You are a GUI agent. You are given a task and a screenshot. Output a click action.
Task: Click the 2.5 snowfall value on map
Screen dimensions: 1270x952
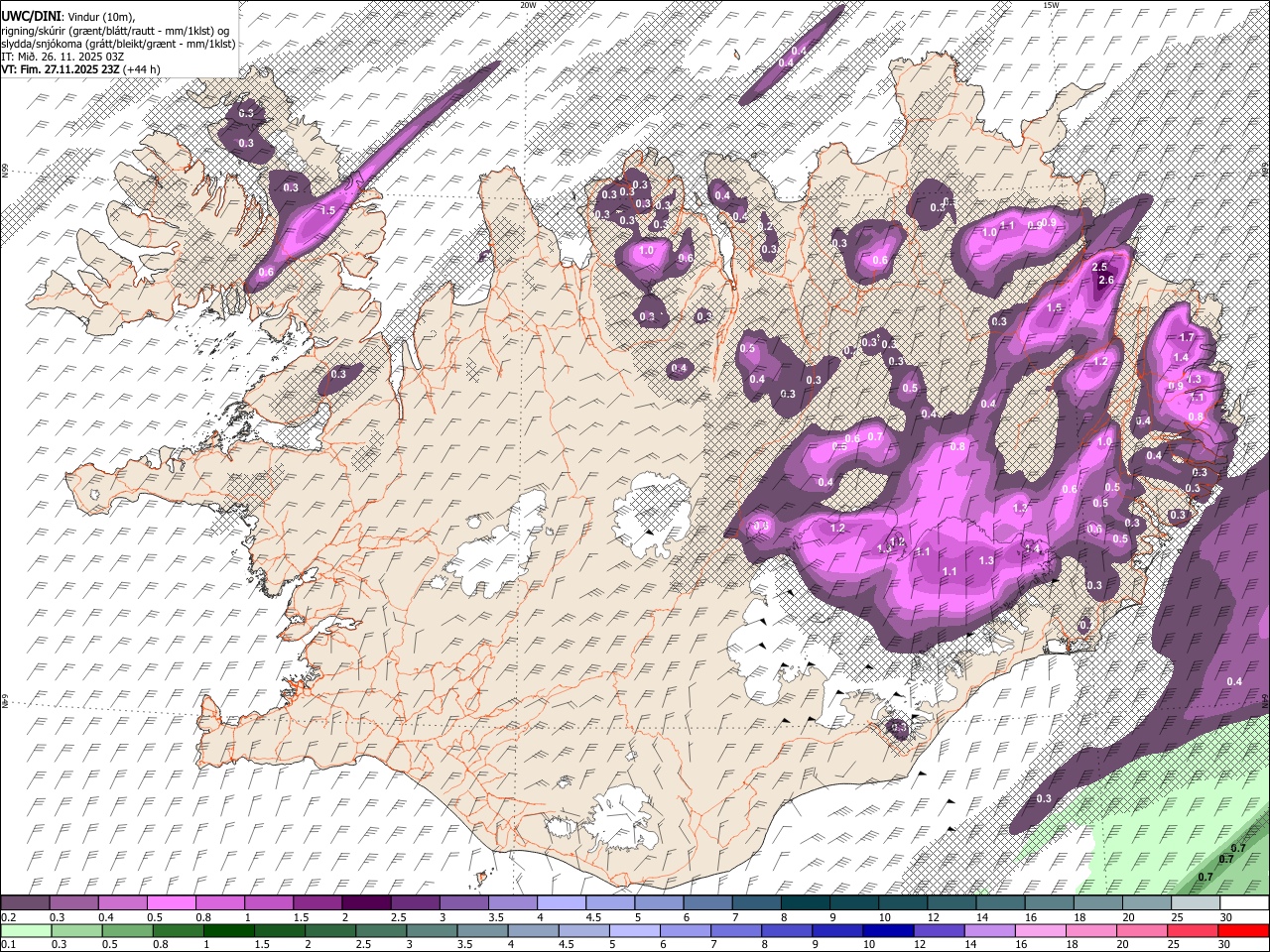tap(1099, 268)
